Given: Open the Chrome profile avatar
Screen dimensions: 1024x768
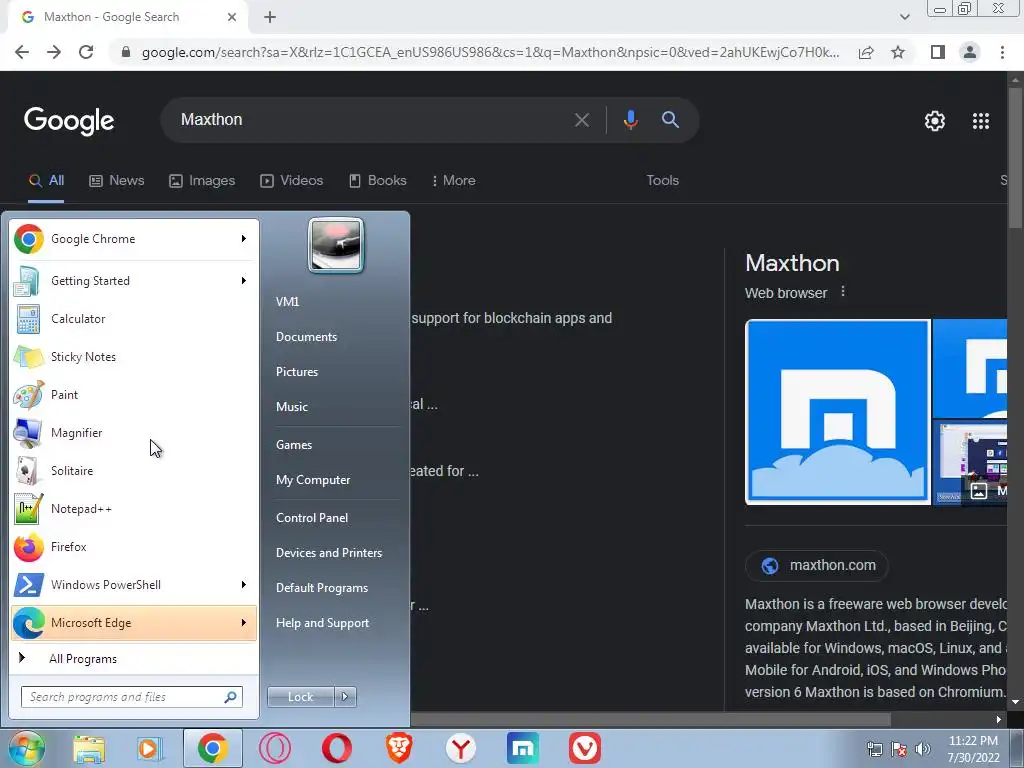Looking at the screenshot, I should click(x=970, y=52).
